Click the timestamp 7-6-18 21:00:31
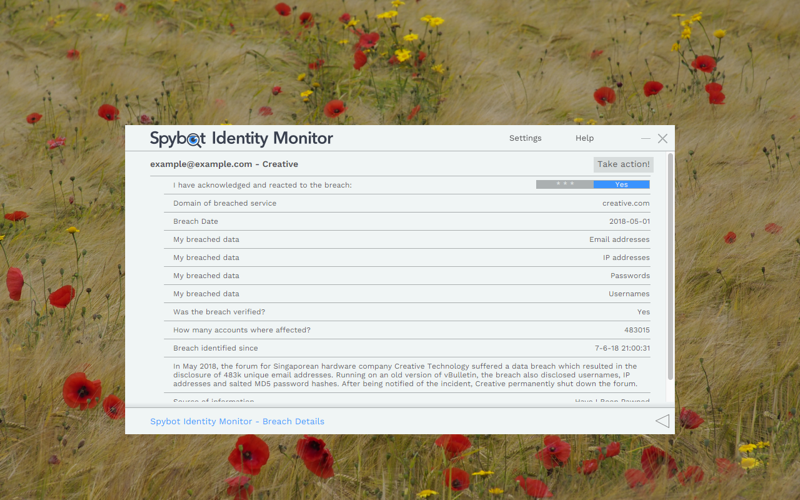800x500 pixels. tap(622, 348)
